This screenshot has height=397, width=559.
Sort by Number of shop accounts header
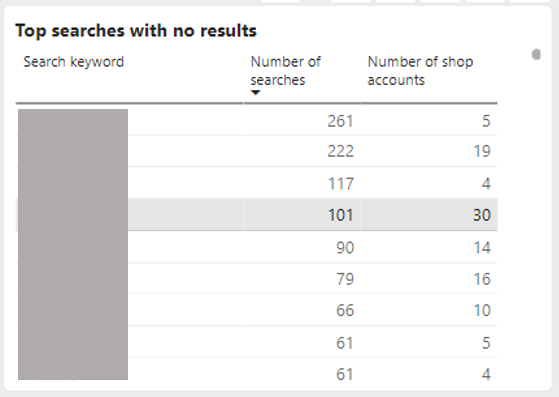click(420, 71)
